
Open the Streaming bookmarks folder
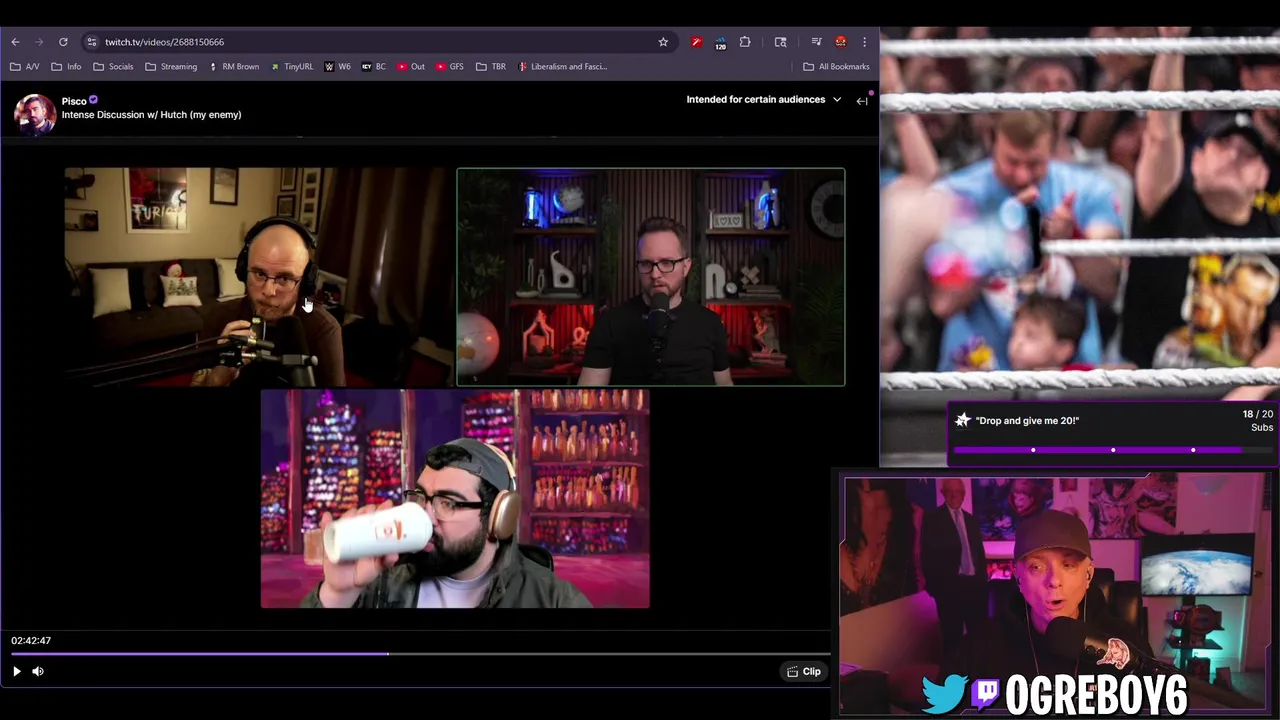(171, 67)
